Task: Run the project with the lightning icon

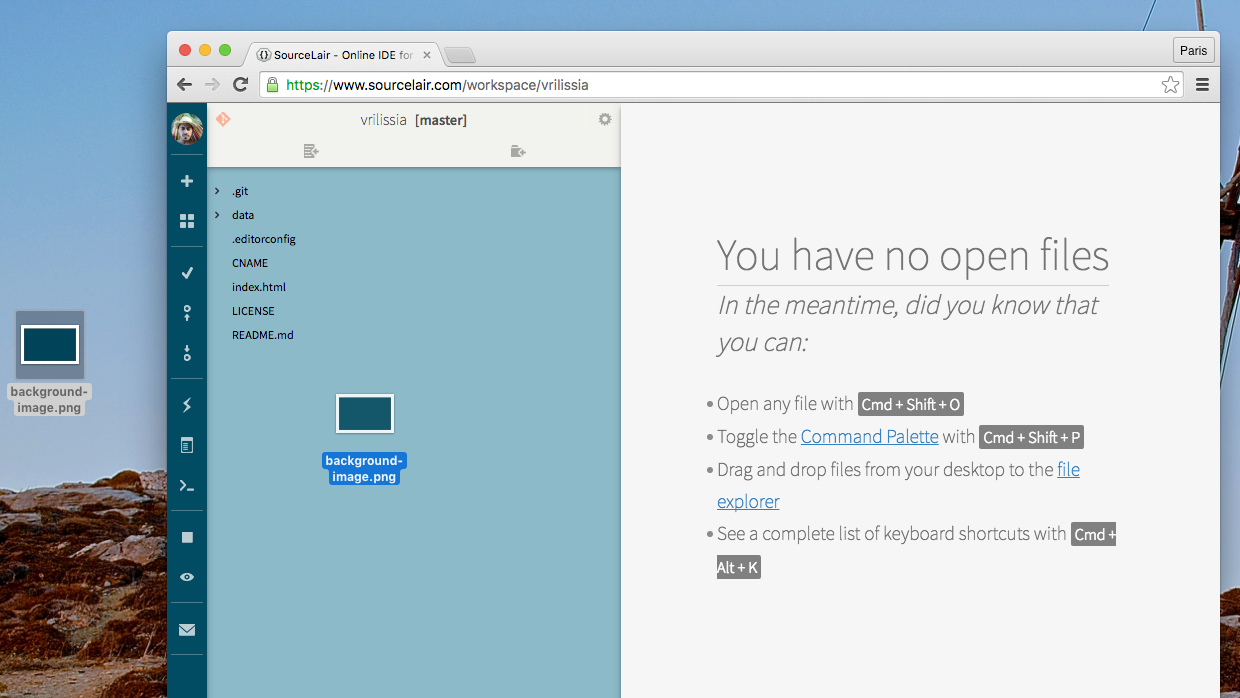Action: [x=186, y=405]
